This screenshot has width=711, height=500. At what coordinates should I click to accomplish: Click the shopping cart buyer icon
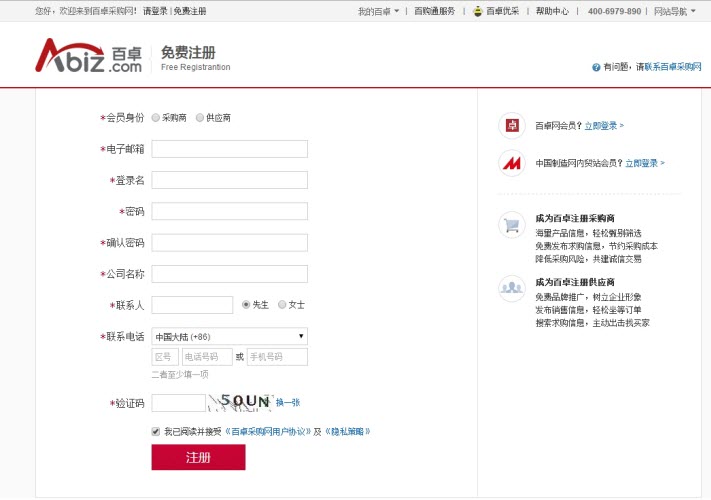(x=512, y=225)
